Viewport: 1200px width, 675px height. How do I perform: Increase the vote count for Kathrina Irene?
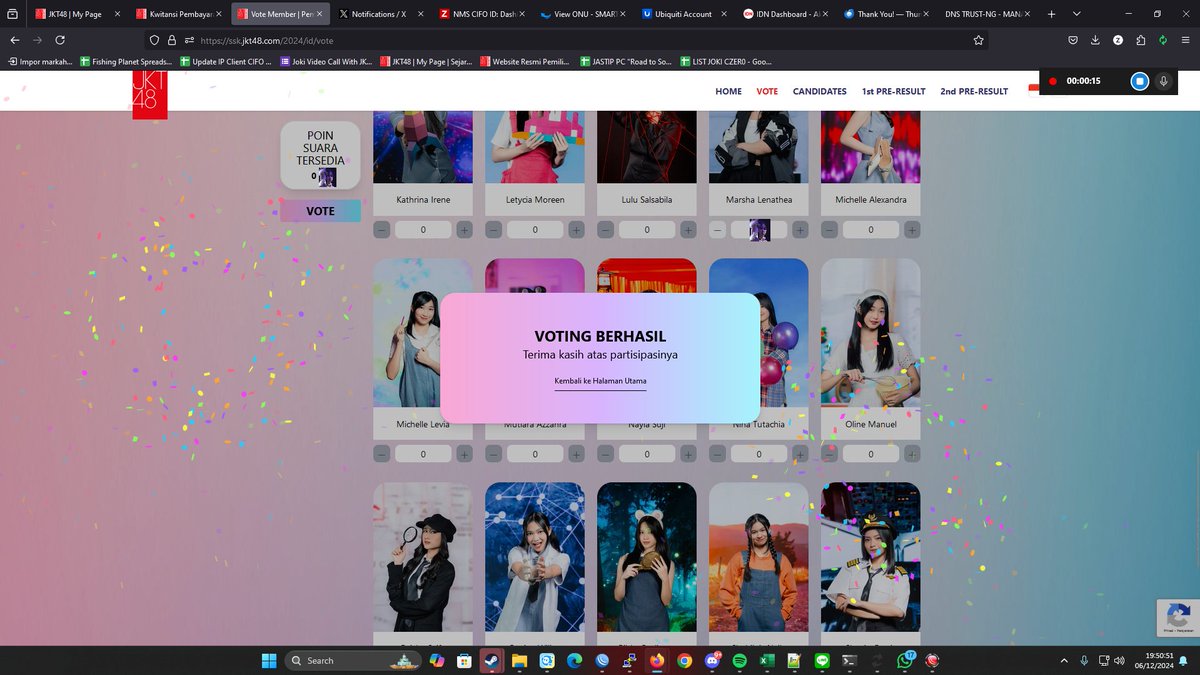[x=465, y=230]
